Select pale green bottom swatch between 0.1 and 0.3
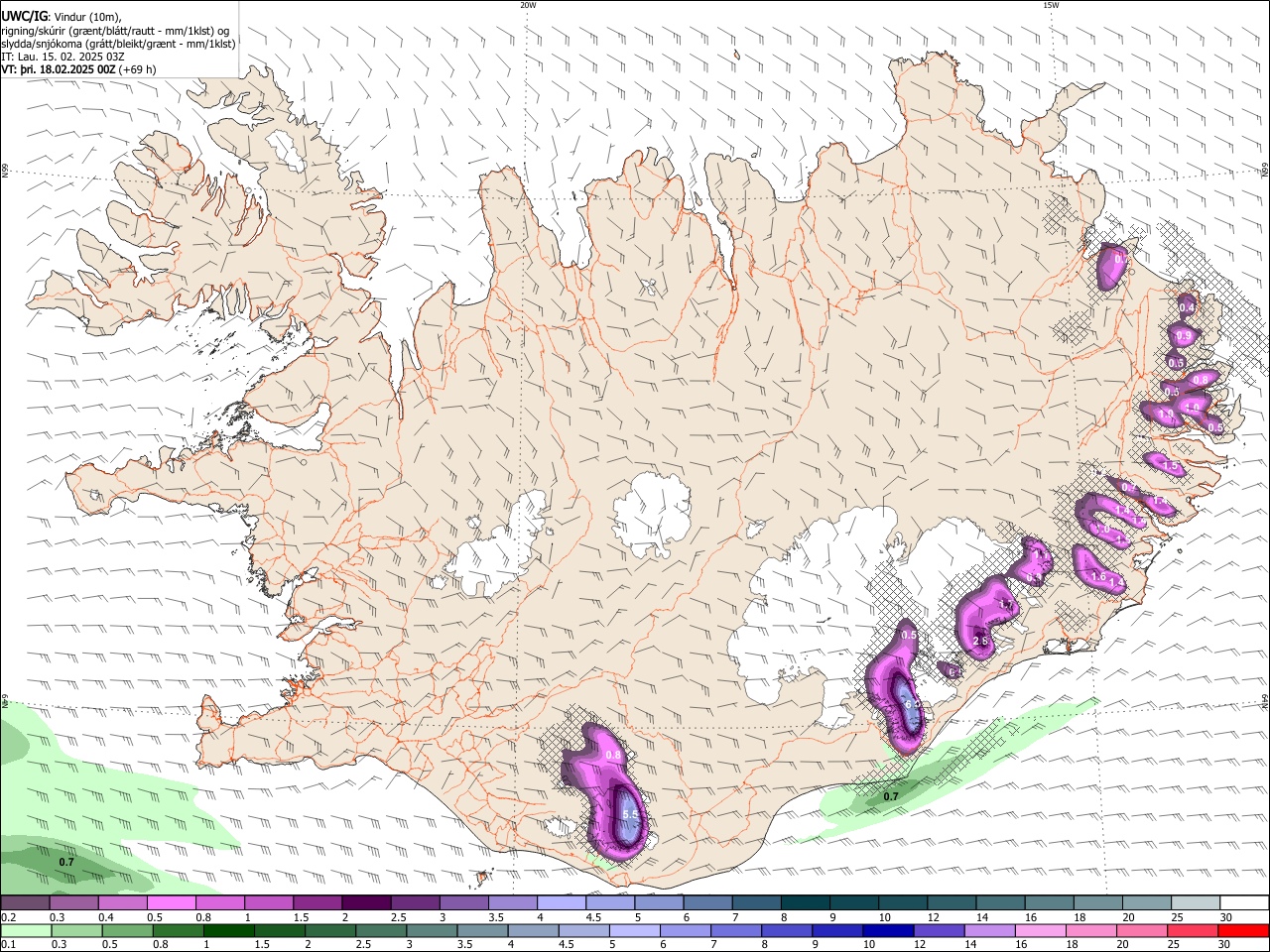1270x952 pixels. [x=25, y=930]
